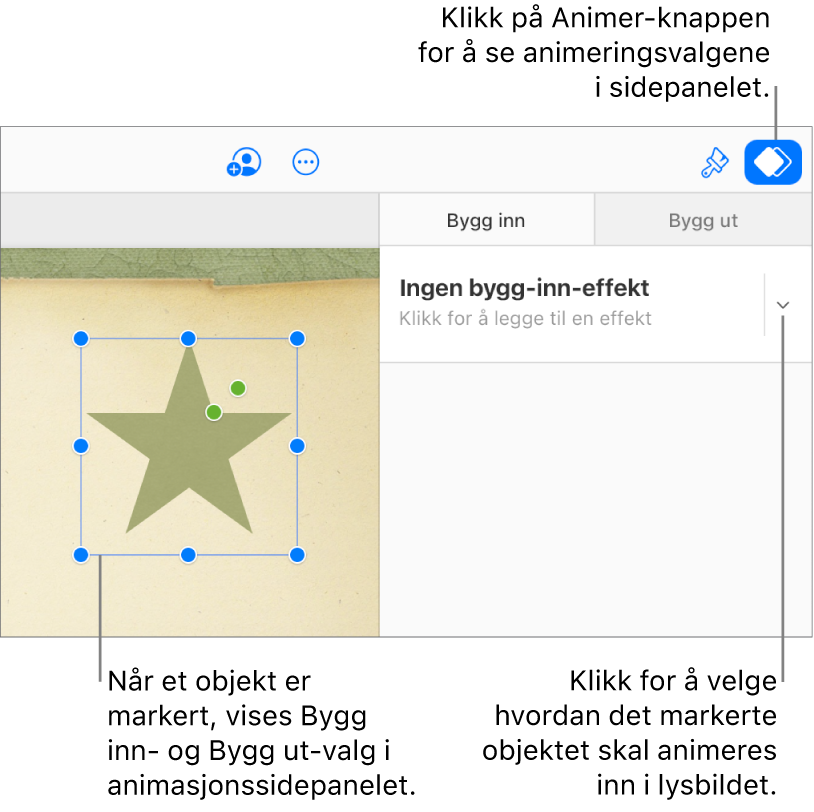Click the top-right selection handle
Screen dimensions: 814x812
[296, 339]
